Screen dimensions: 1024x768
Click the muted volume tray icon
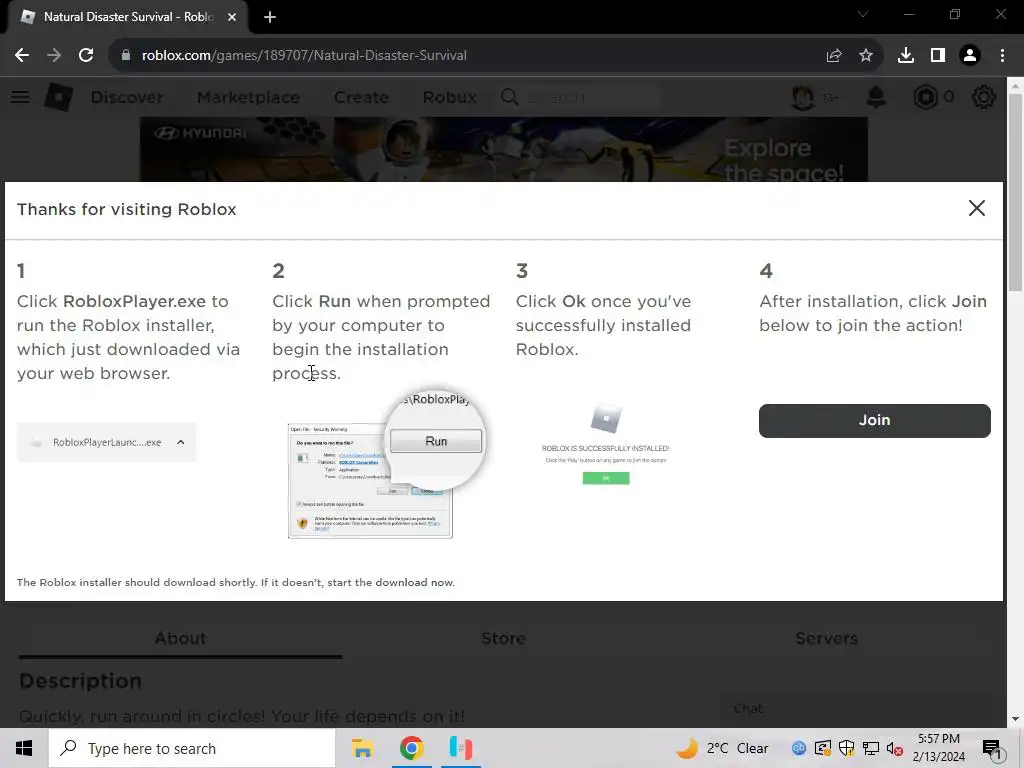[894, 748]
